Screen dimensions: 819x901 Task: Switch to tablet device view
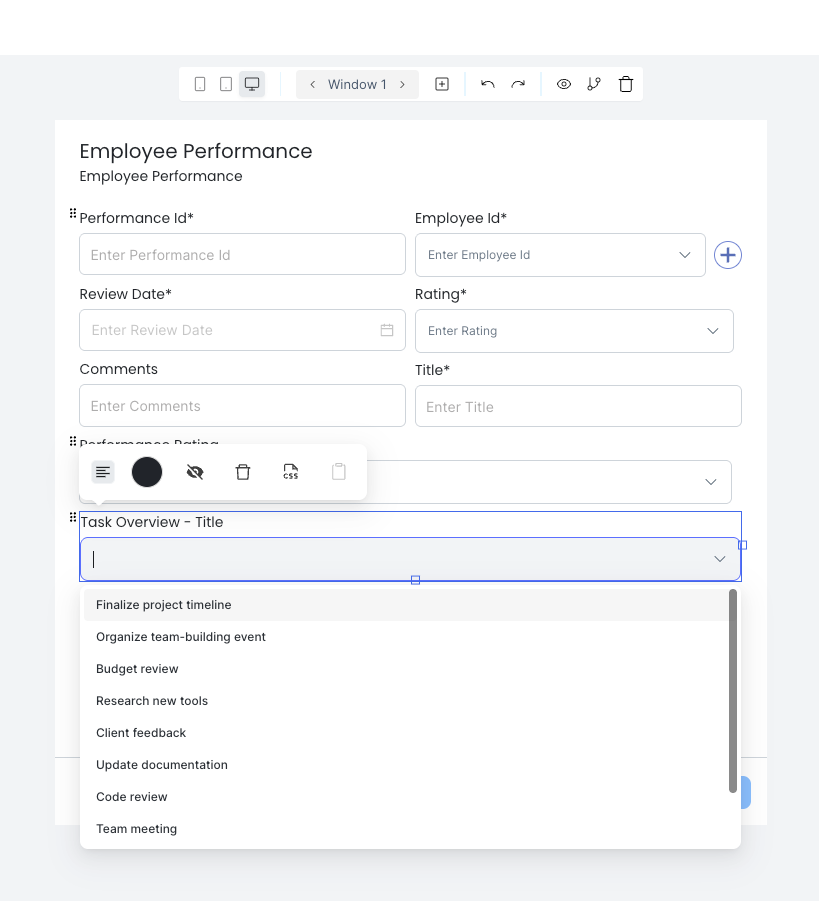click(226, 84)
